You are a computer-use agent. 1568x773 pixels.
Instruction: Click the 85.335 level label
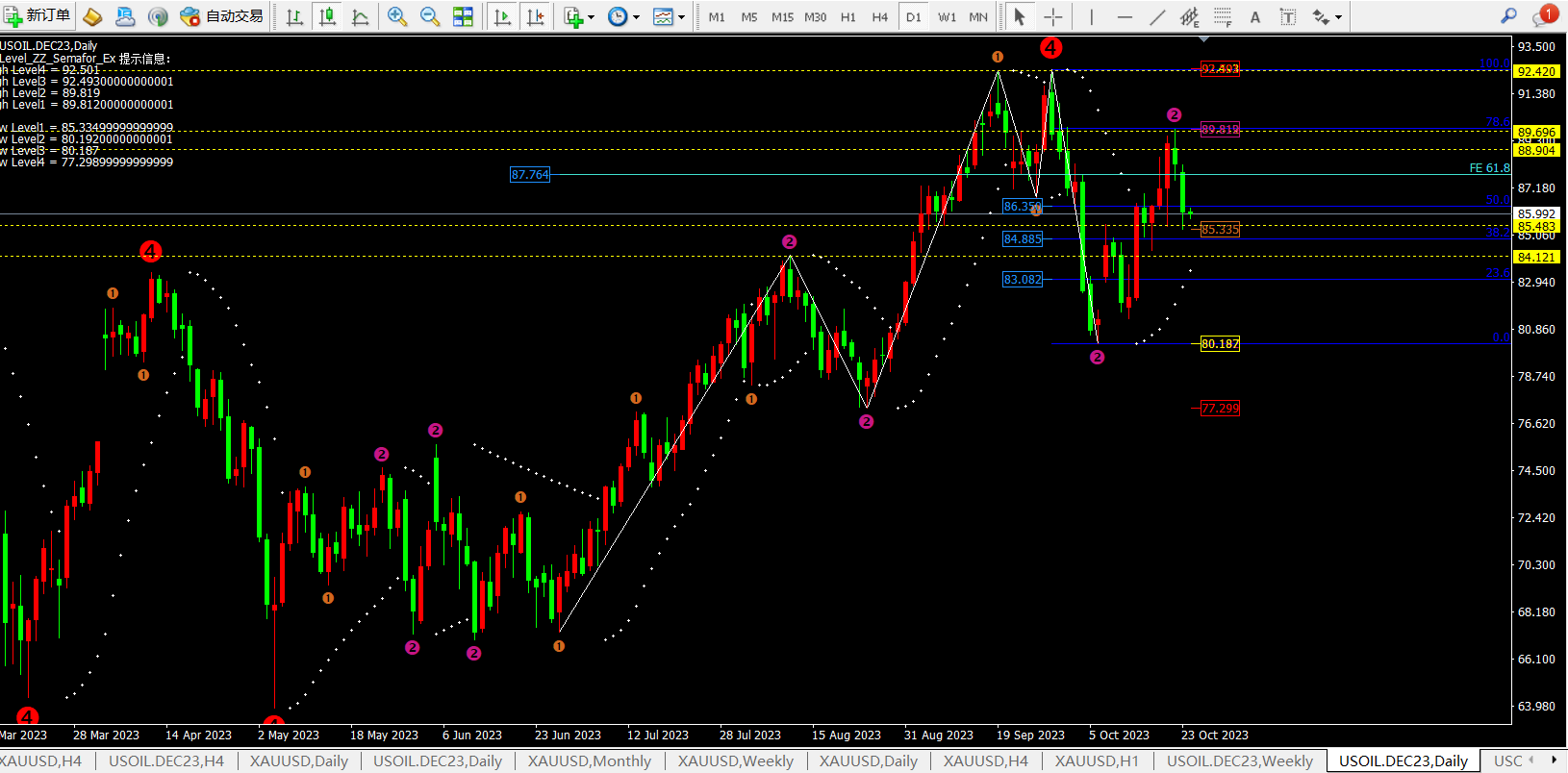(x=1220, y=229)
